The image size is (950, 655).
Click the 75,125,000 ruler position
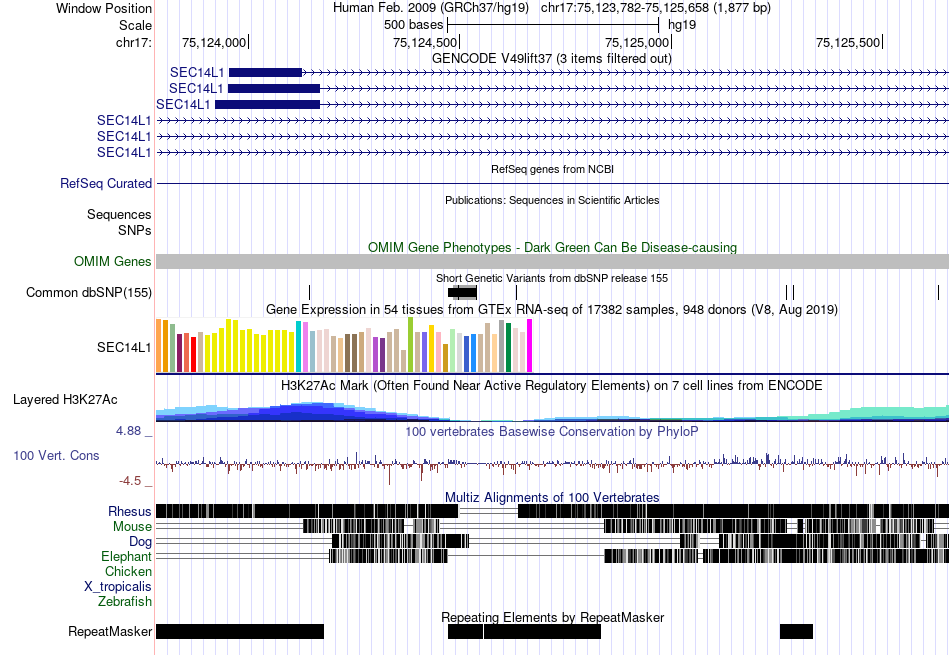tap(637, 42)
